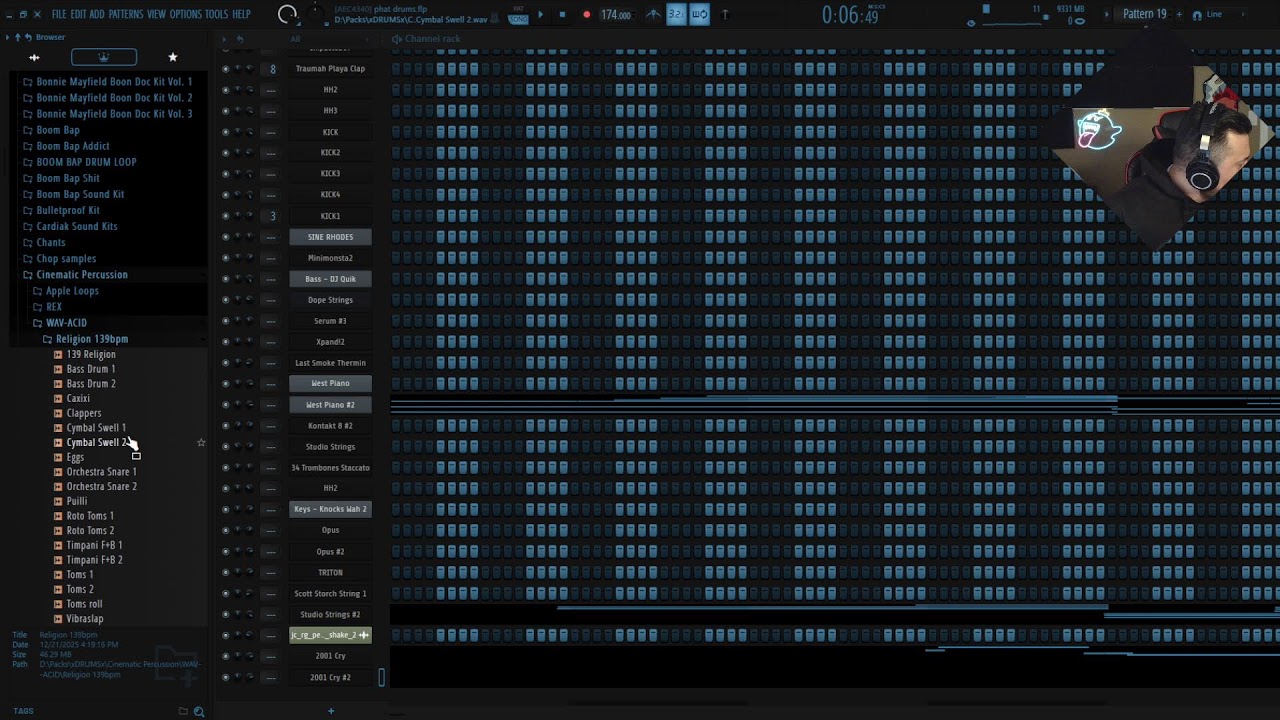Select the Timpani F+B 1 sample
The image size is (1280, 720).
point(94,546)
